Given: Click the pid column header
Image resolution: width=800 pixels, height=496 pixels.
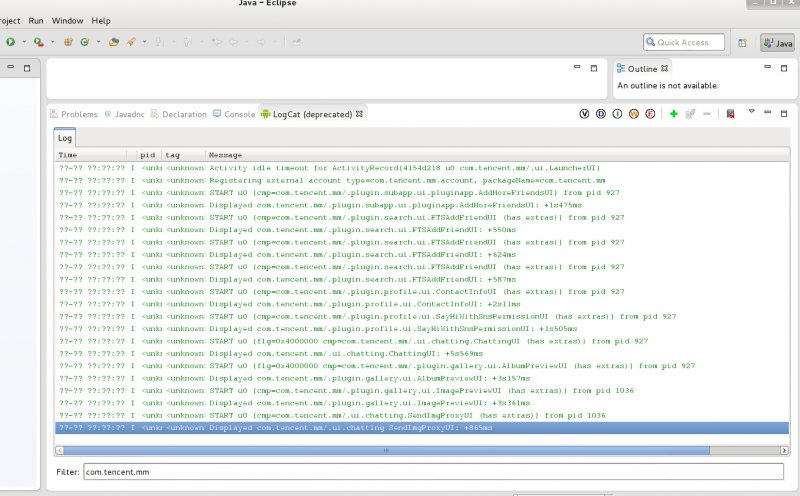Looking at the screenshot, I should (148, 155).
